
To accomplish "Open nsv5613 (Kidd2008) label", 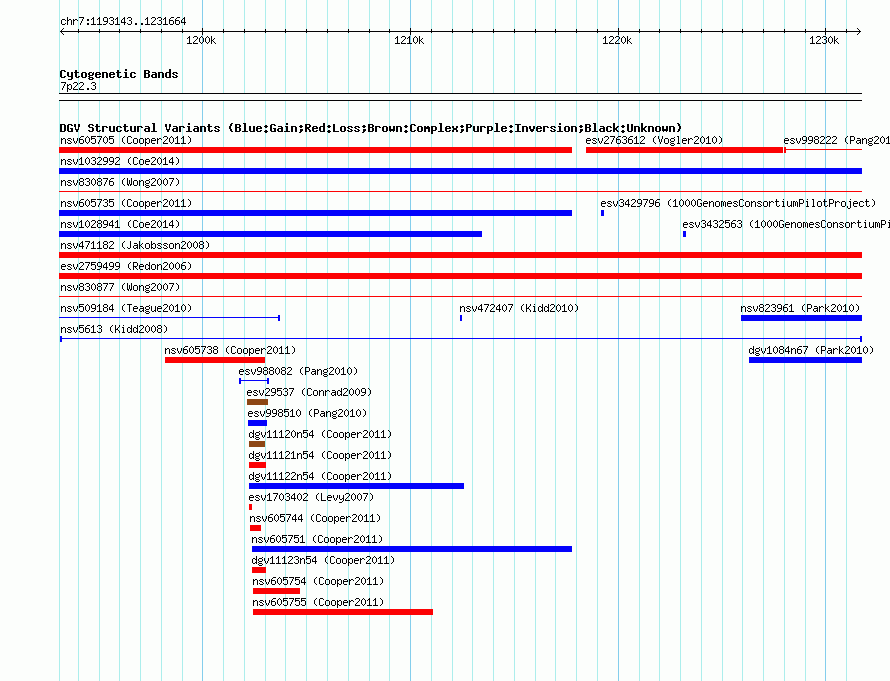I will click(x=114, y=329).
